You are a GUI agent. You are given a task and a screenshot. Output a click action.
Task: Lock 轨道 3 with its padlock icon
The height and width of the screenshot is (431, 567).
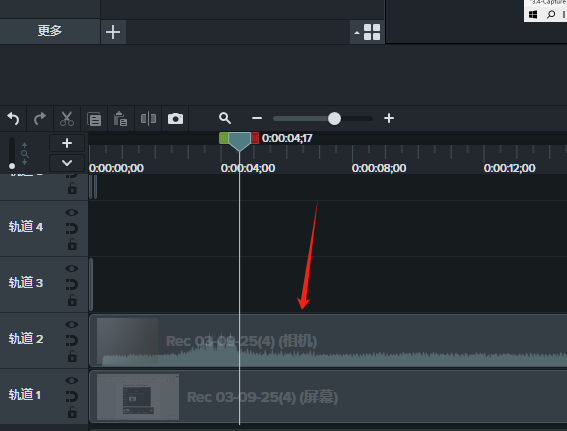[x=72, y=300]
